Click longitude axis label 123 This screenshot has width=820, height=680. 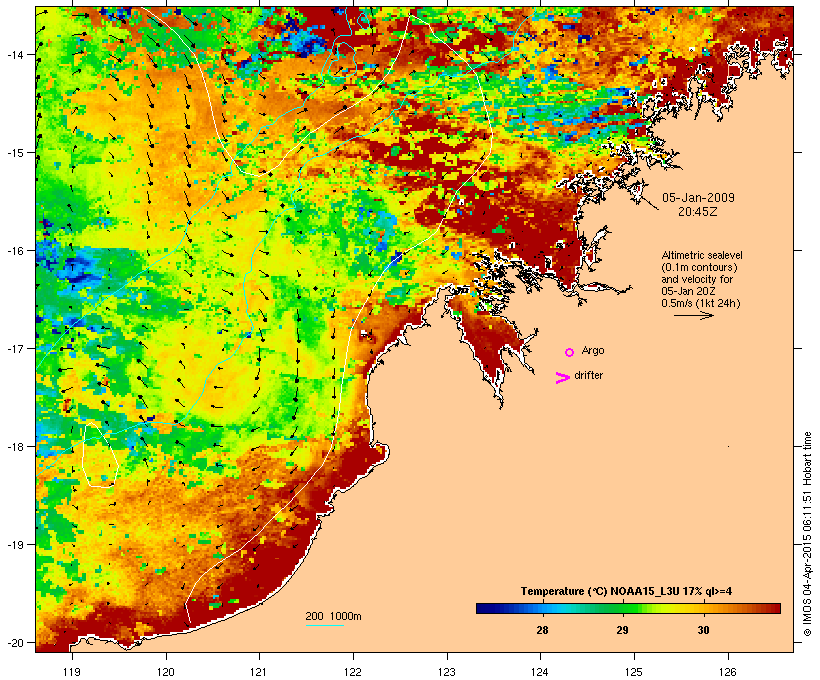[x=447, y=672]
